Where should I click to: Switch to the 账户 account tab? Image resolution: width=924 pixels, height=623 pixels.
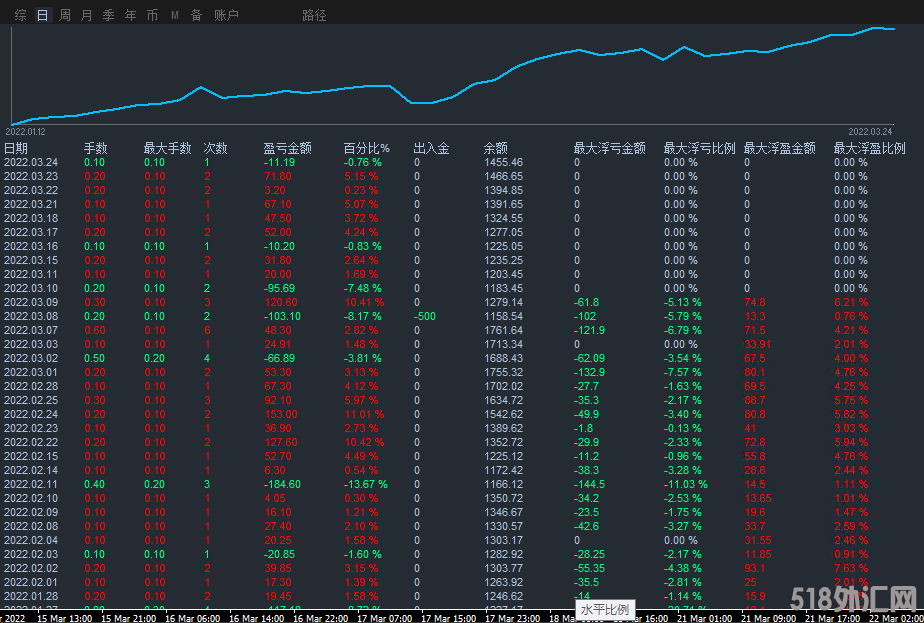point(226,15)
